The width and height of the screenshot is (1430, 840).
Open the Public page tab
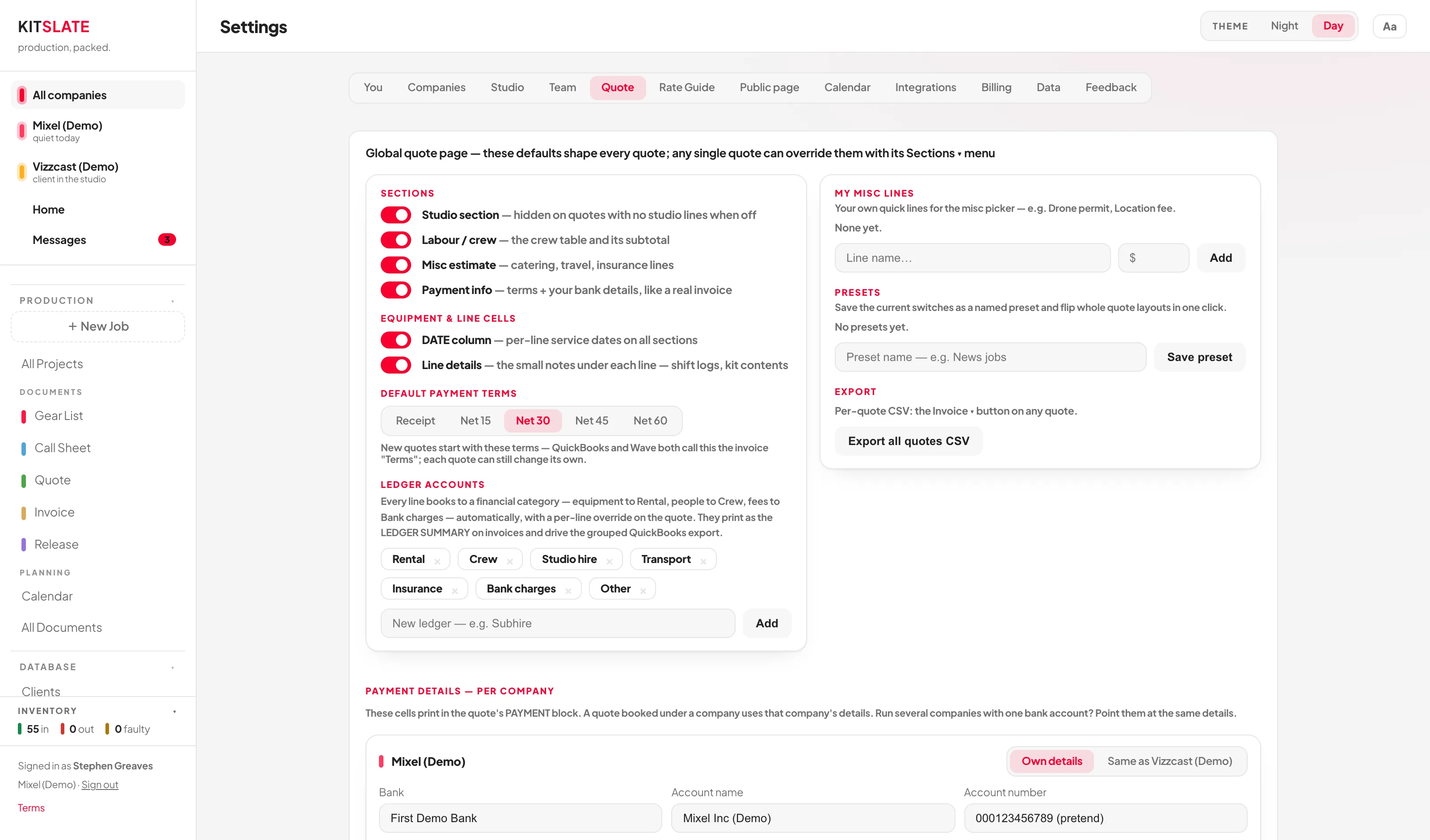770,88
